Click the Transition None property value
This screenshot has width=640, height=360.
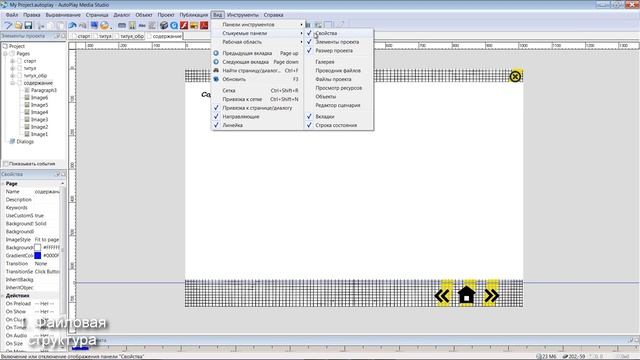click(47, 264)
